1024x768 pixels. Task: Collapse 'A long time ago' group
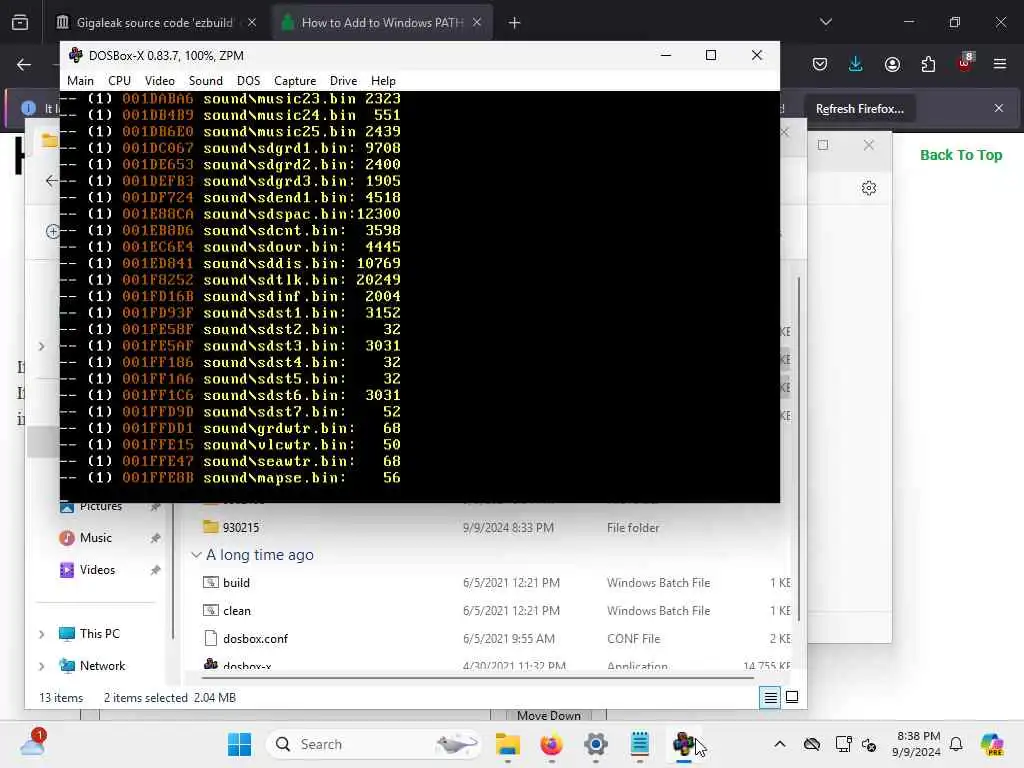[x=196, y=555]
